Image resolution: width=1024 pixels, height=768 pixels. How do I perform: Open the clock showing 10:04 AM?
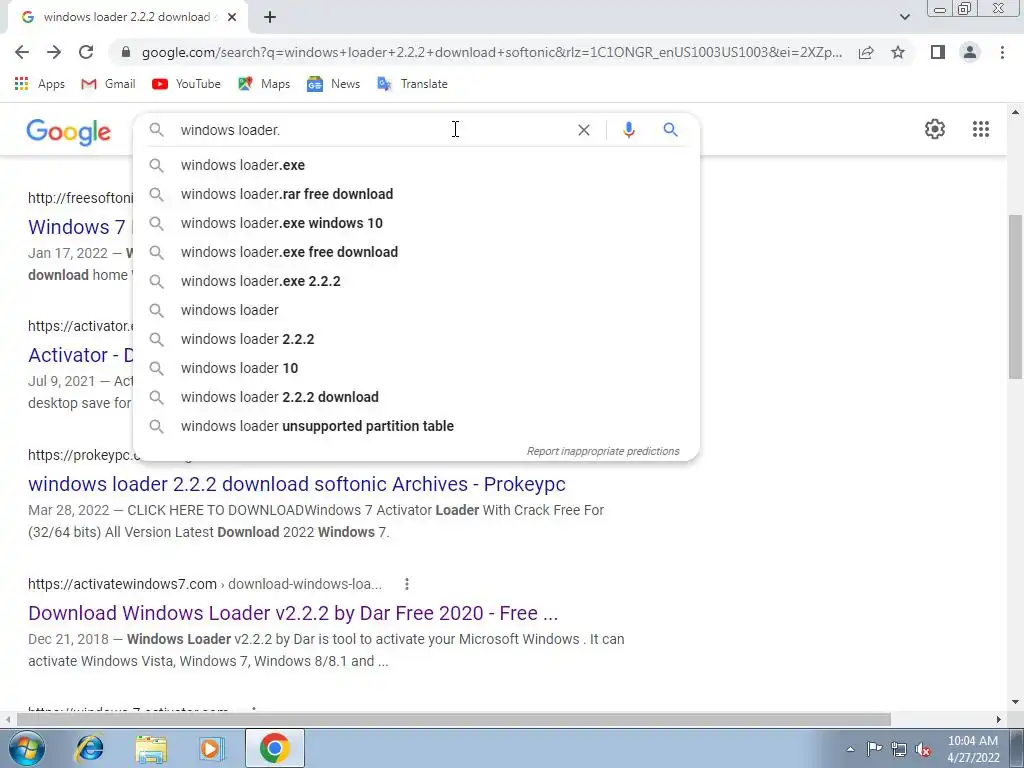[x=972, y=749]
